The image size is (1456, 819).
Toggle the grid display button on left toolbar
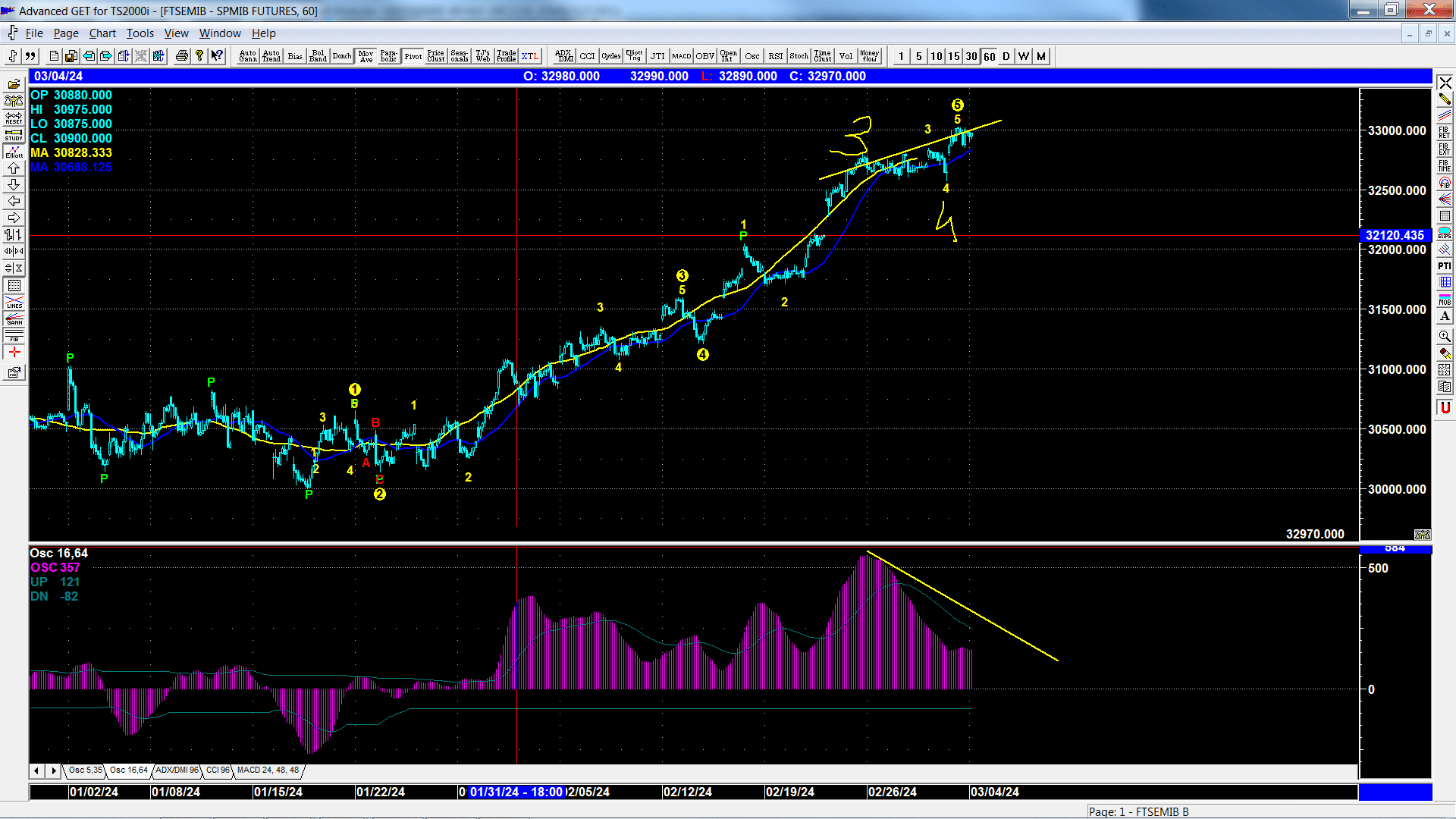(14, 285)
